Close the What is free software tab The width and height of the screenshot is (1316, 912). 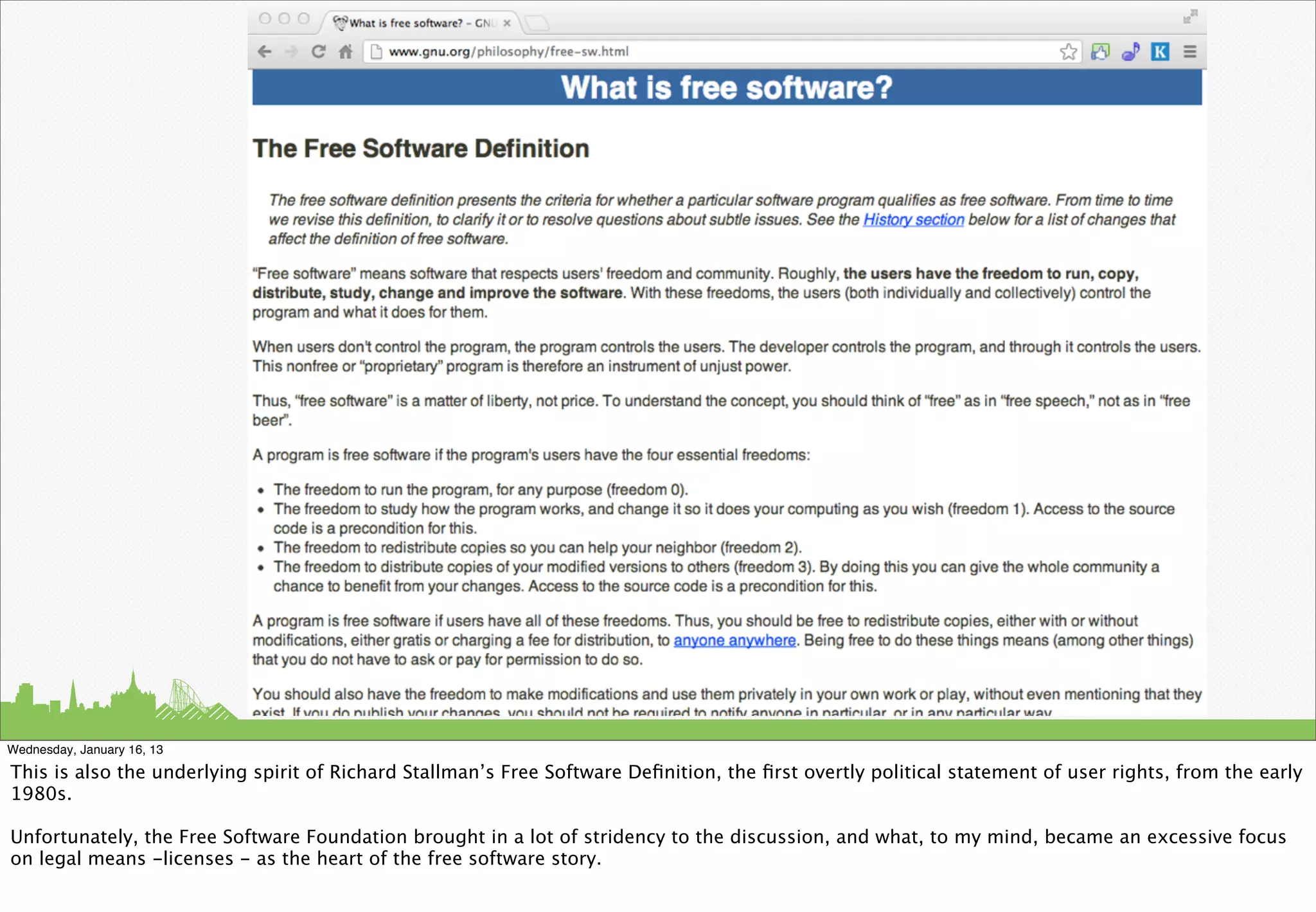(x=507, y=23)
